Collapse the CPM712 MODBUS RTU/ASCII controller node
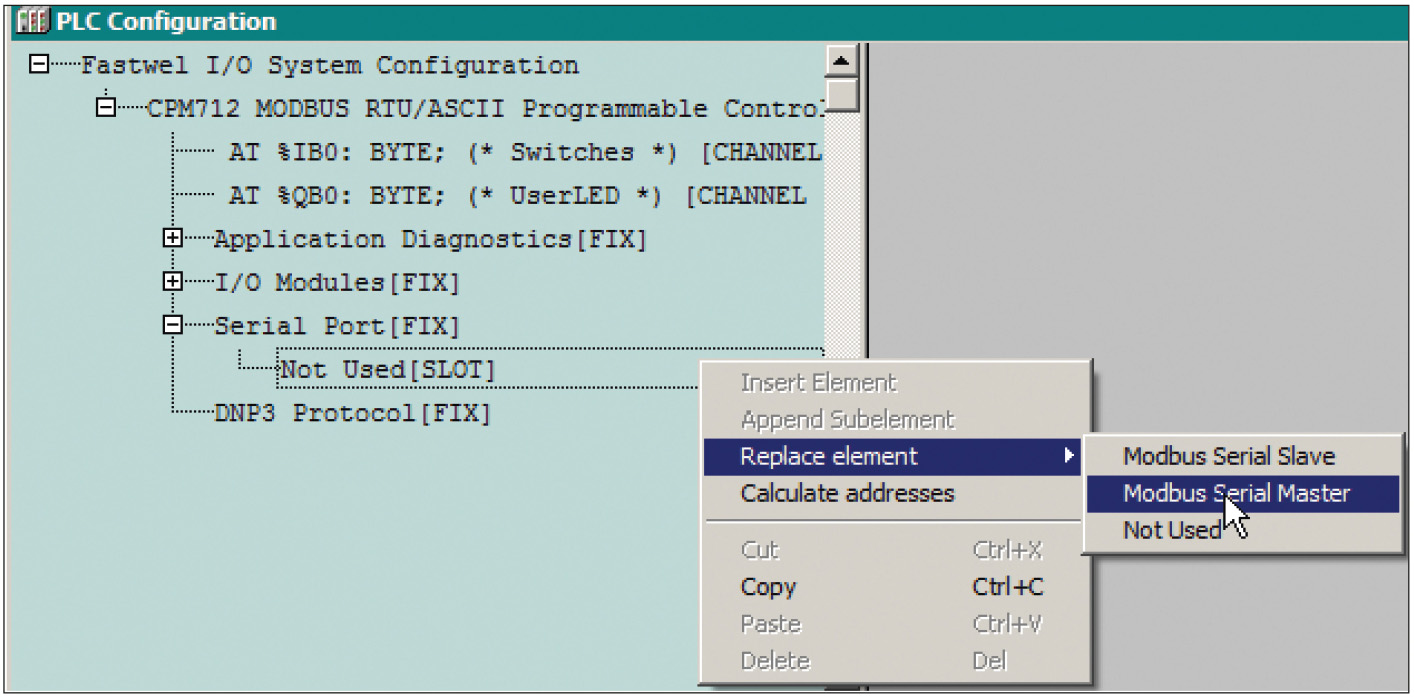The image size is (1414, 697). click(106, 108)
